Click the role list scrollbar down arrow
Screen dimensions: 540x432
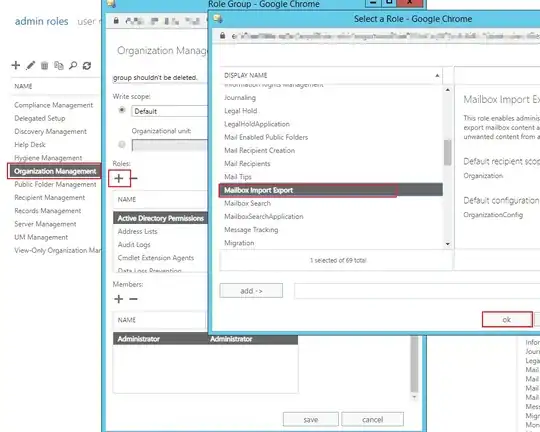click(447, 244)
